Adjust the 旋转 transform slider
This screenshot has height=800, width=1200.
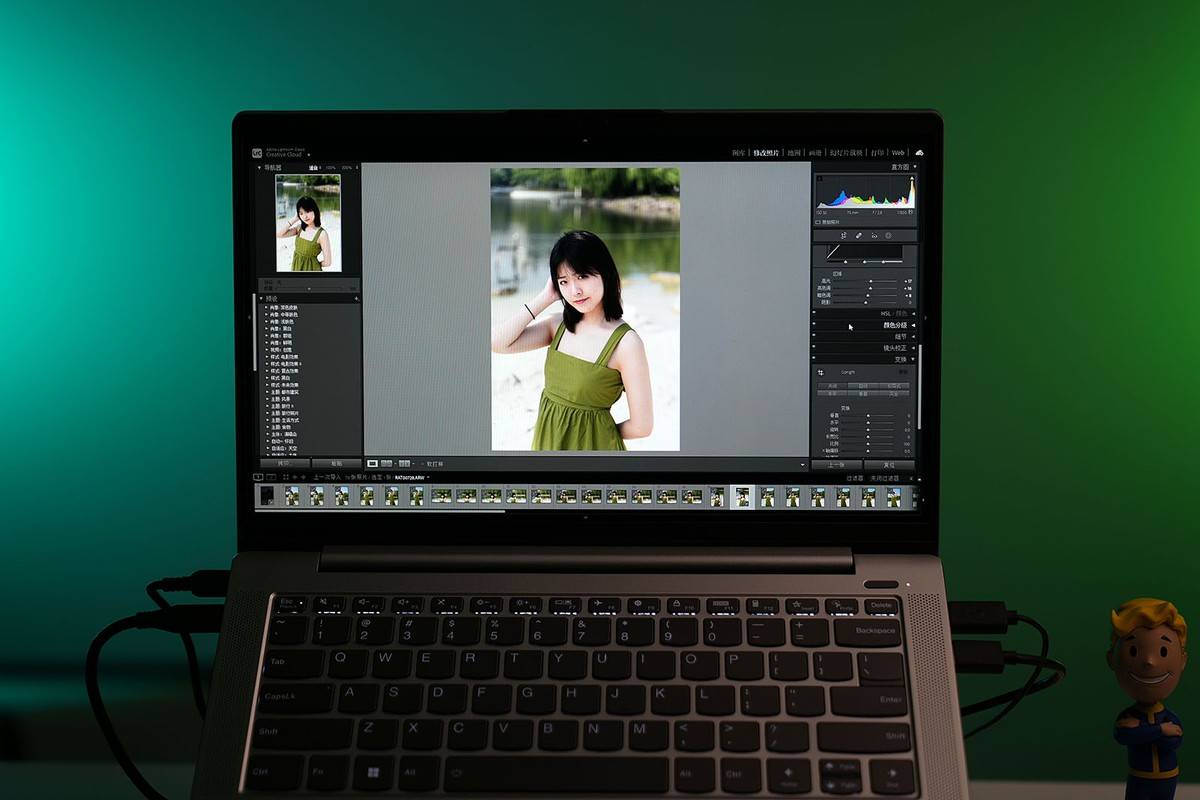(870, 430)
